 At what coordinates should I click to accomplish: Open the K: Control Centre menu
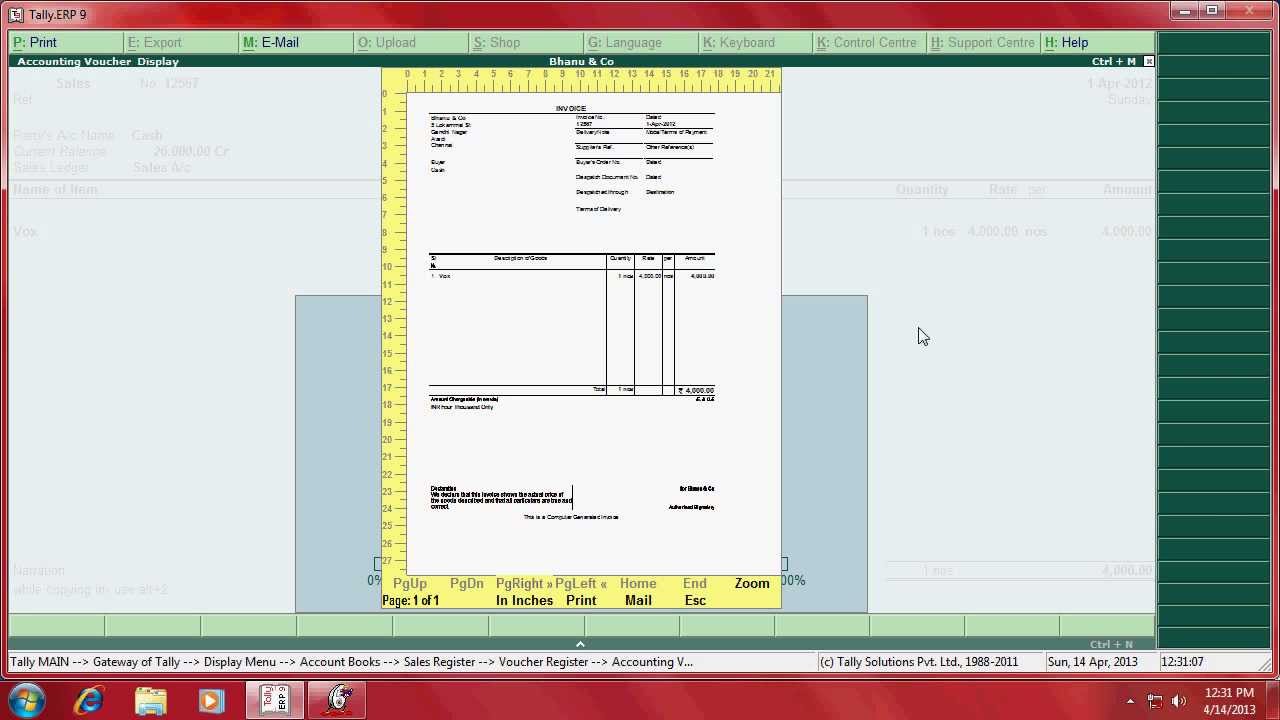867,43
